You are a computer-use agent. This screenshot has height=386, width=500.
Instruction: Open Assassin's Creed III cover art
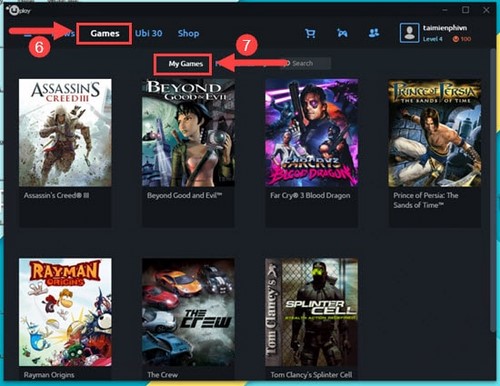click(65, 133)
